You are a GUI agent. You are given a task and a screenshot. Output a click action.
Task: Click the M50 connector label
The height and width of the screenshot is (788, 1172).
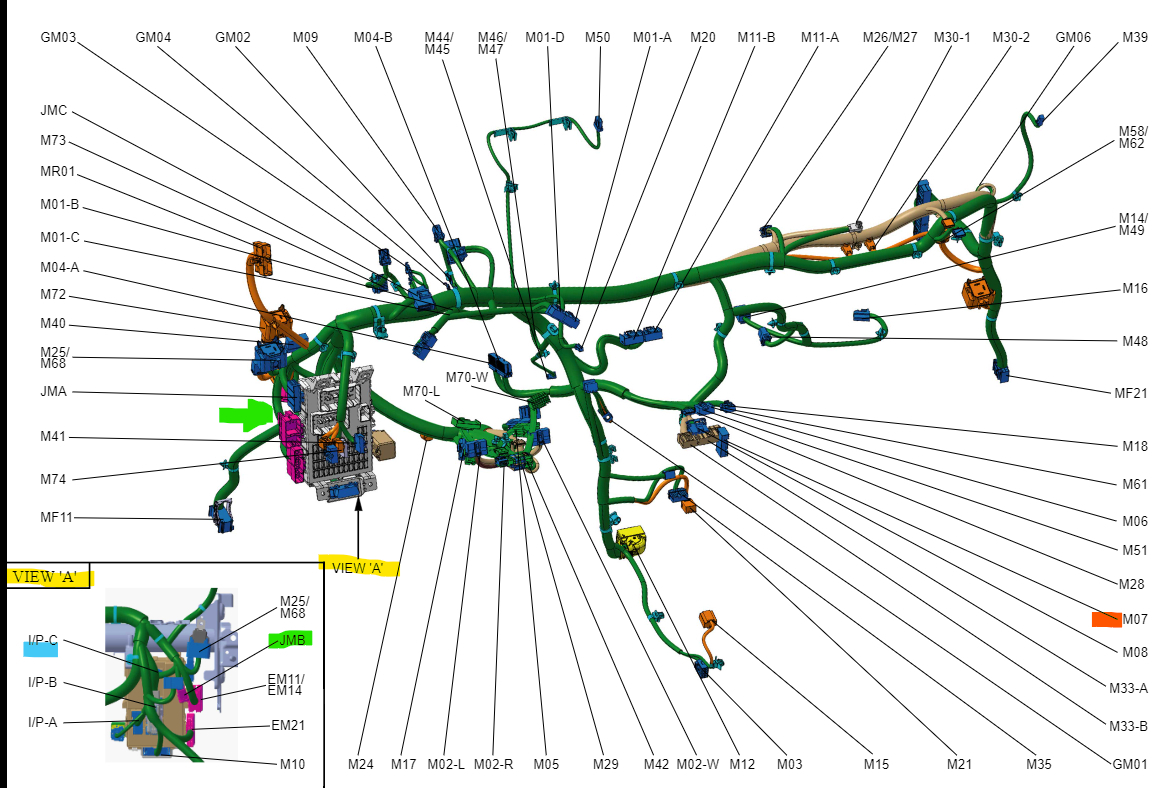tap(597, 37)
